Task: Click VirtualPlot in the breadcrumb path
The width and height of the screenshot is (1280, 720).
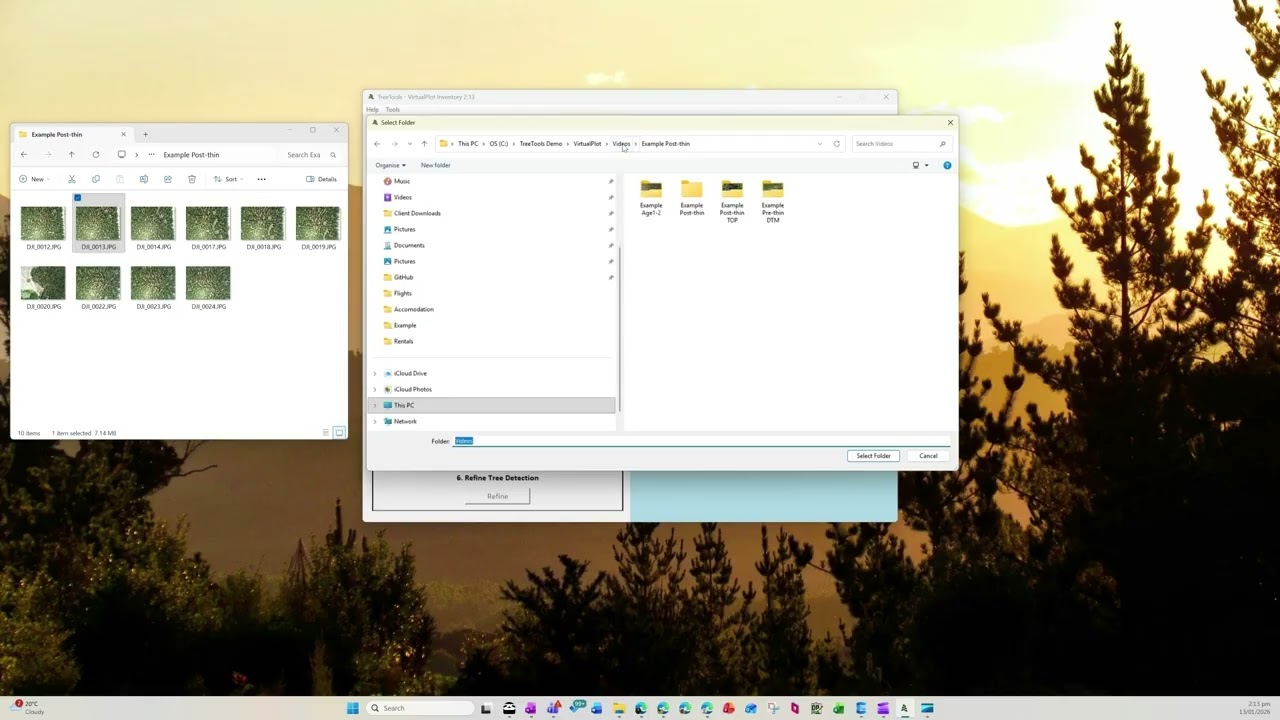Action: coord(587,144)
